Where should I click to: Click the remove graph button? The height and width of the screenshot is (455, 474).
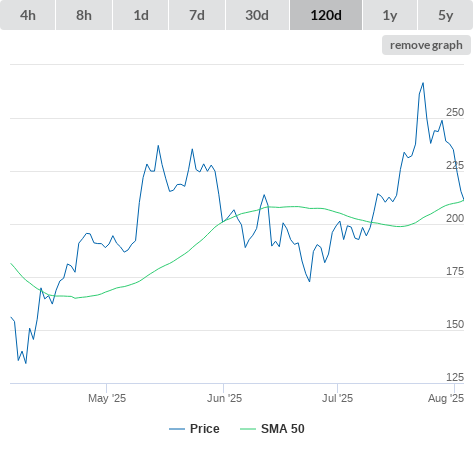pyautogui.click(x=426, y=45)
